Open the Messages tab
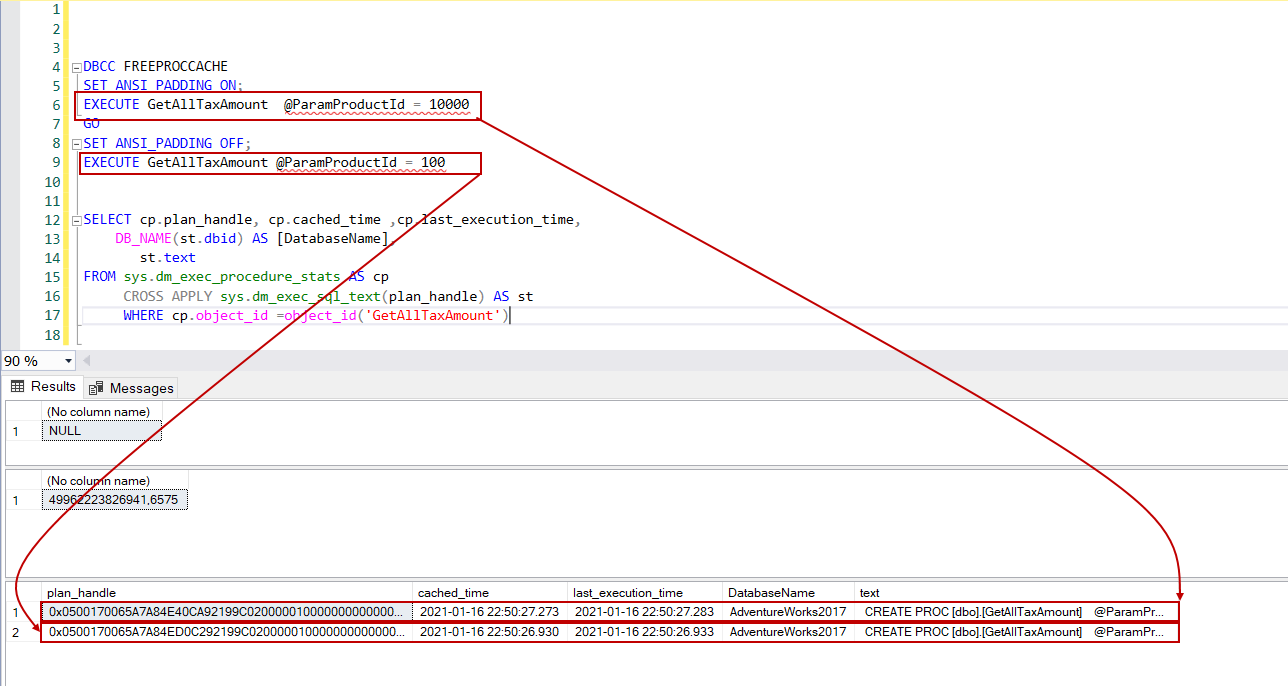The image size is (1288, 686). [x=132, y=388]
